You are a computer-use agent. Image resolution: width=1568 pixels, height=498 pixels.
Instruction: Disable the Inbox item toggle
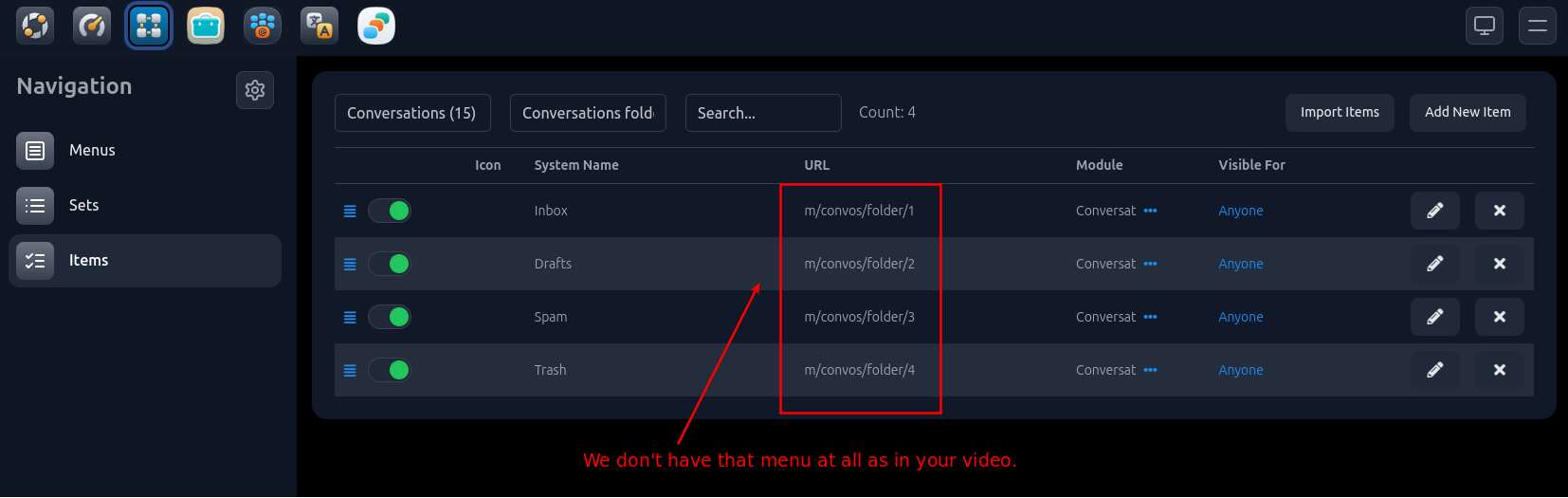(390, 211)
